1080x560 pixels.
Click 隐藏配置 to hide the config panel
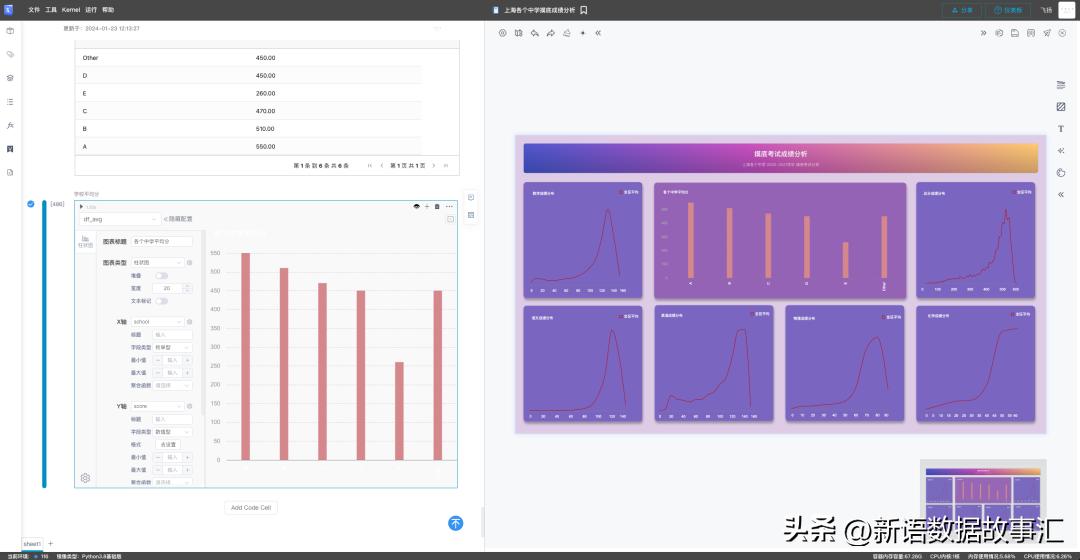[x=179, y=218]
